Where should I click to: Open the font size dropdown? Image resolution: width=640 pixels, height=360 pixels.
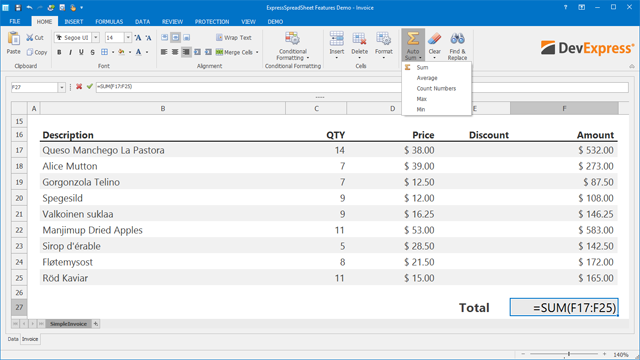(x=128, y=38)
